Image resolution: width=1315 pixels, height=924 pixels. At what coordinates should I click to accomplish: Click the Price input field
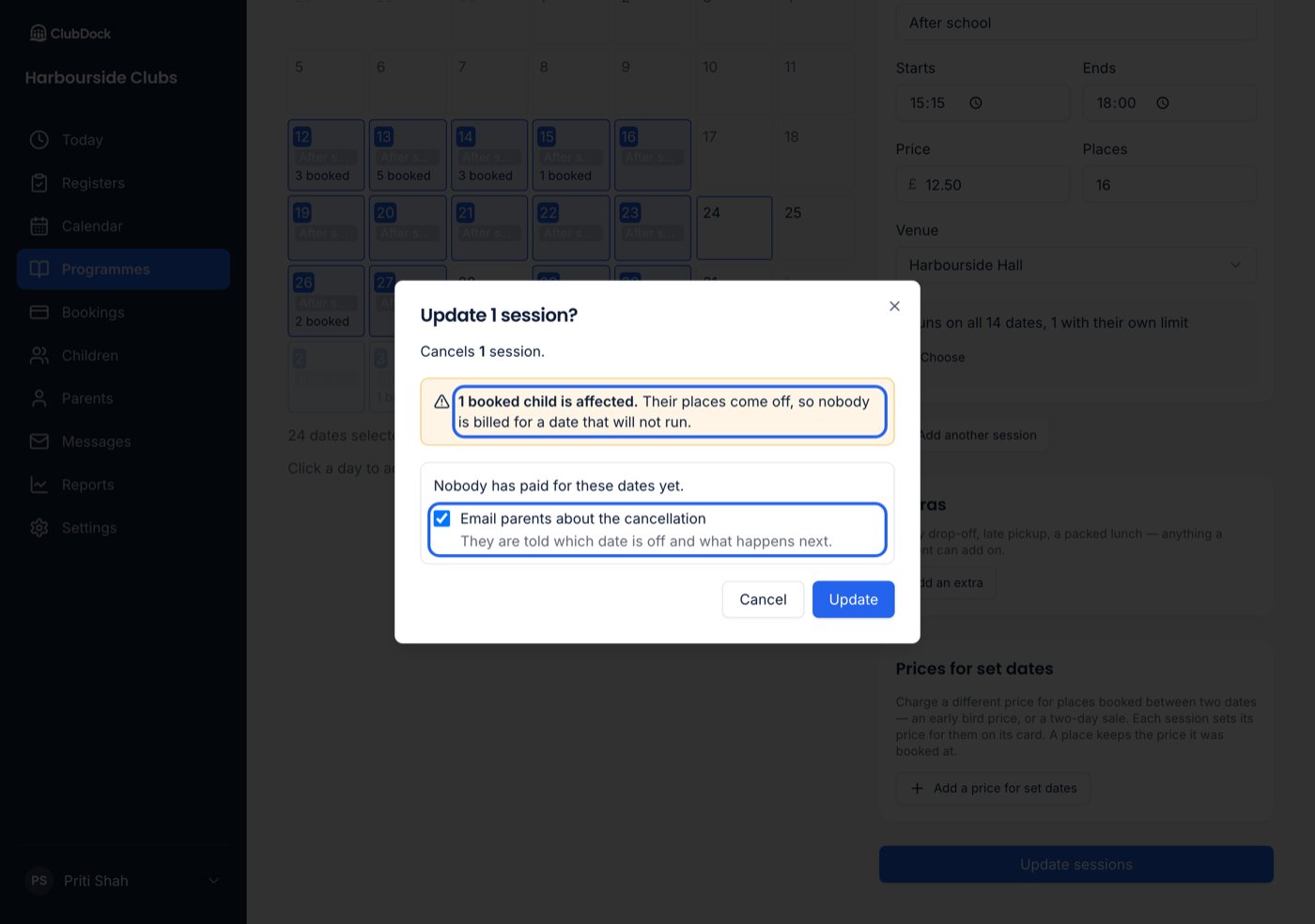coord(982,185)
